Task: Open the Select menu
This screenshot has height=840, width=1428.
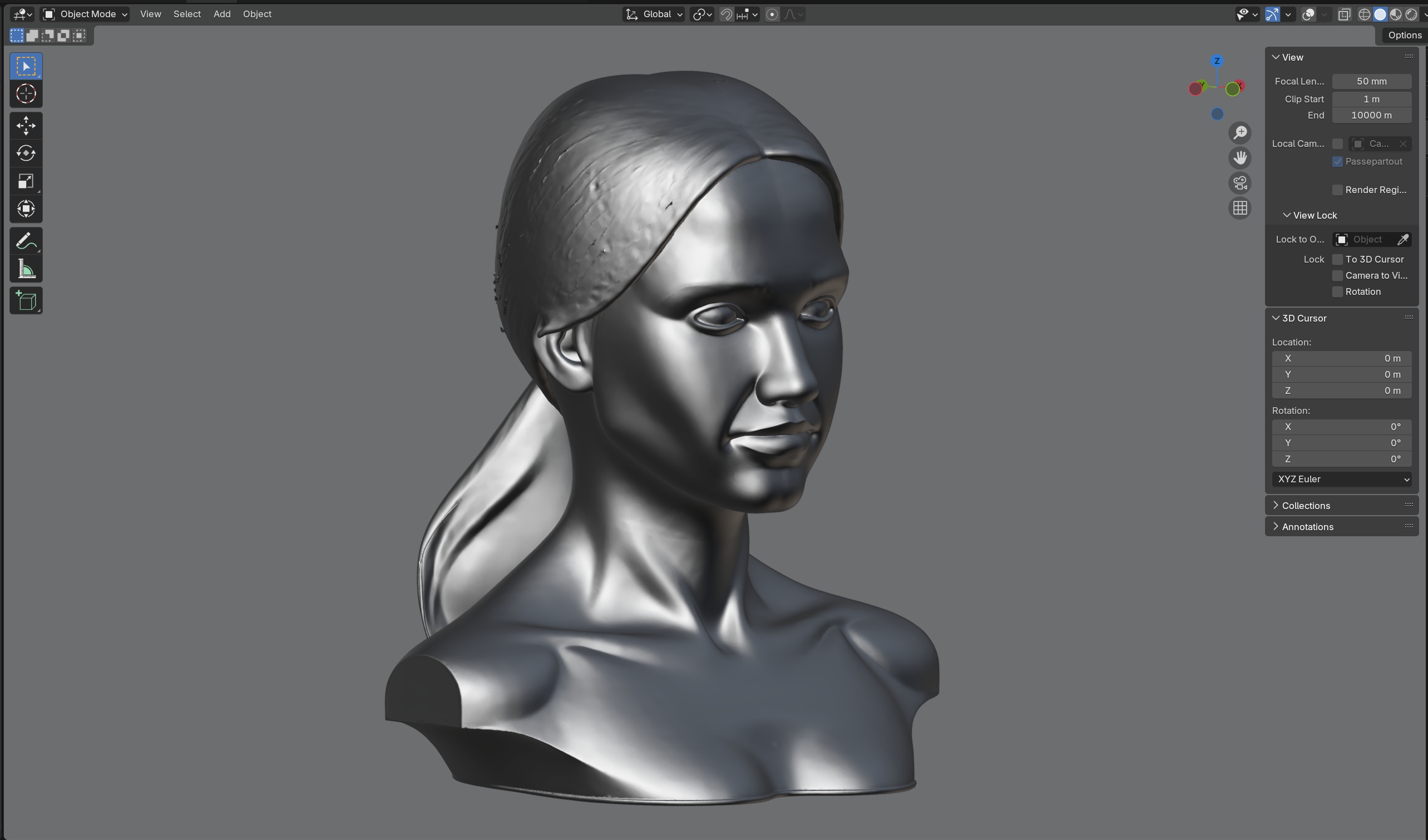Action: 186,14
